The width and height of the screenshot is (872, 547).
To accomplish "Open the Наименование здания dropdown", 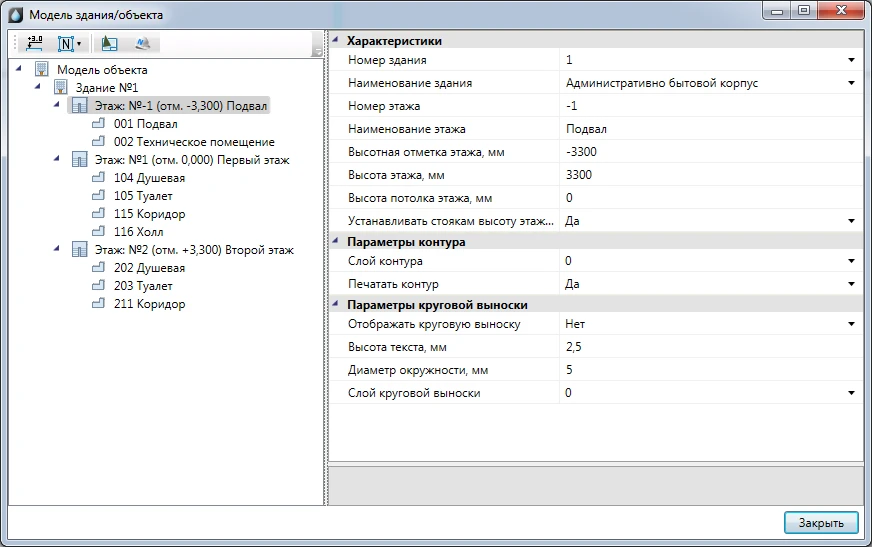I will (x=851, y=83).
